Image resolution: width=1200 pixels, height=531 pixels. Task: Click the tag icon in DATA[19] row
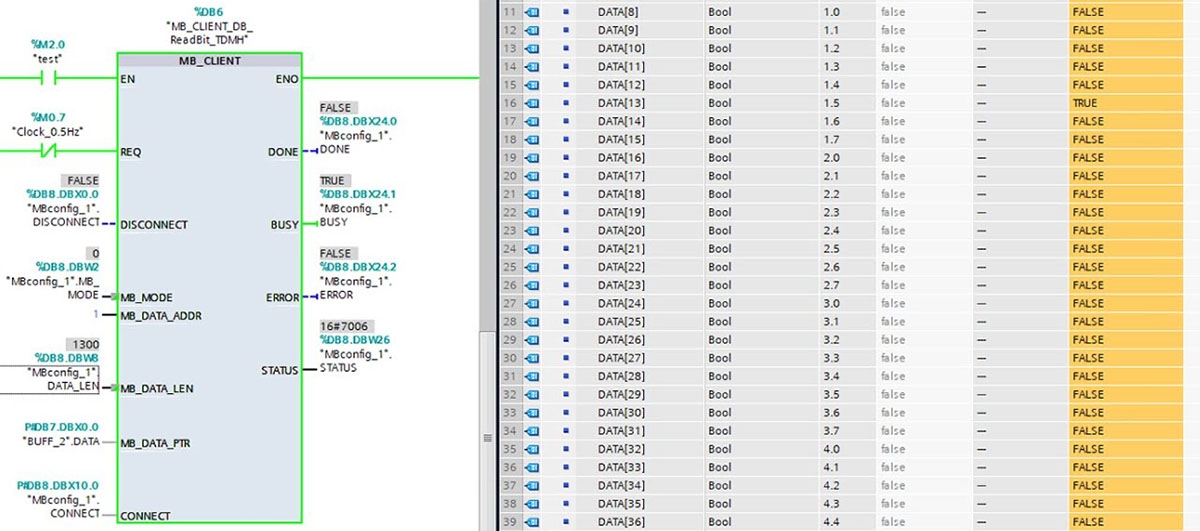point(532,212)
